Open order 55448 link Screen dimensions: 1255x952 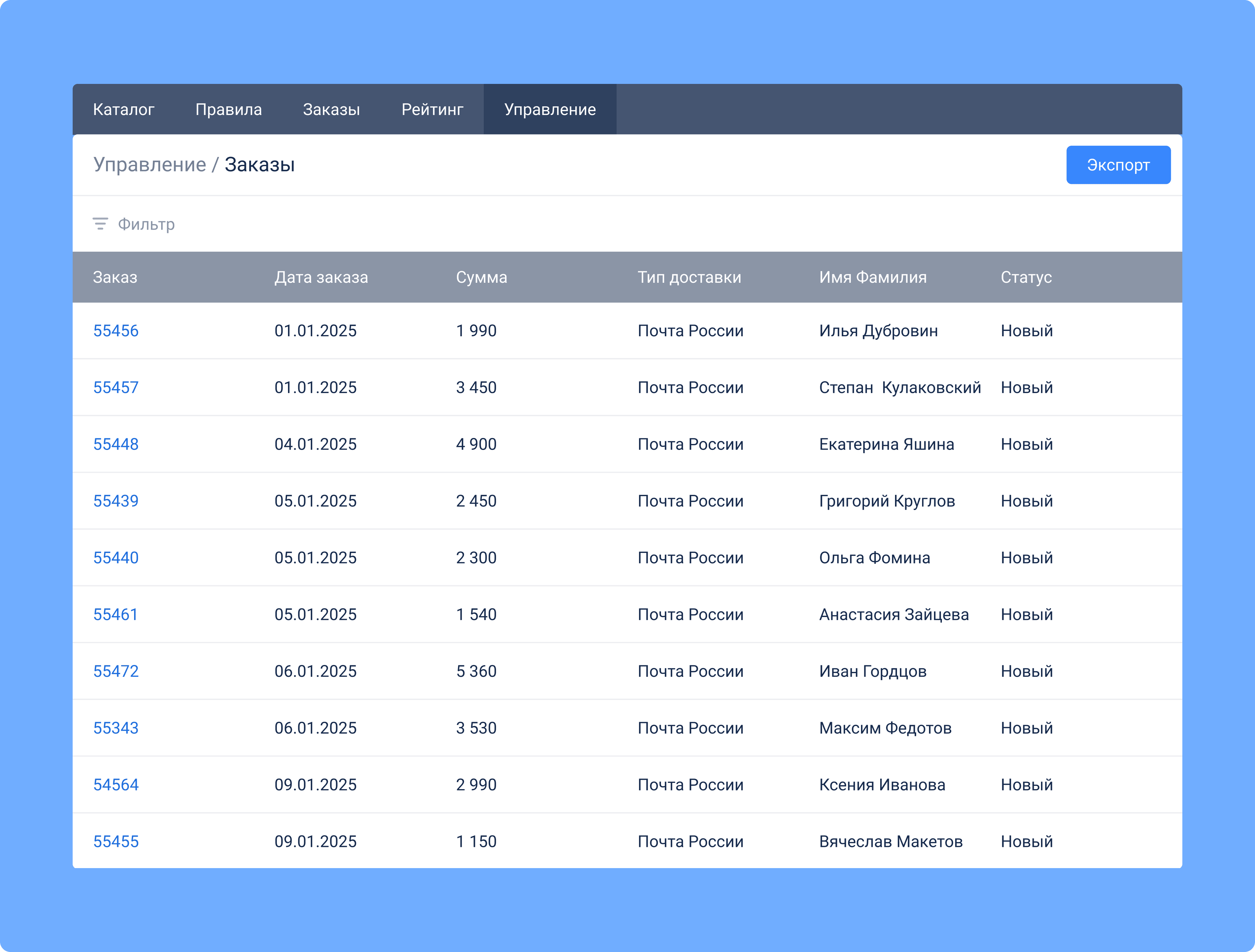116,444
